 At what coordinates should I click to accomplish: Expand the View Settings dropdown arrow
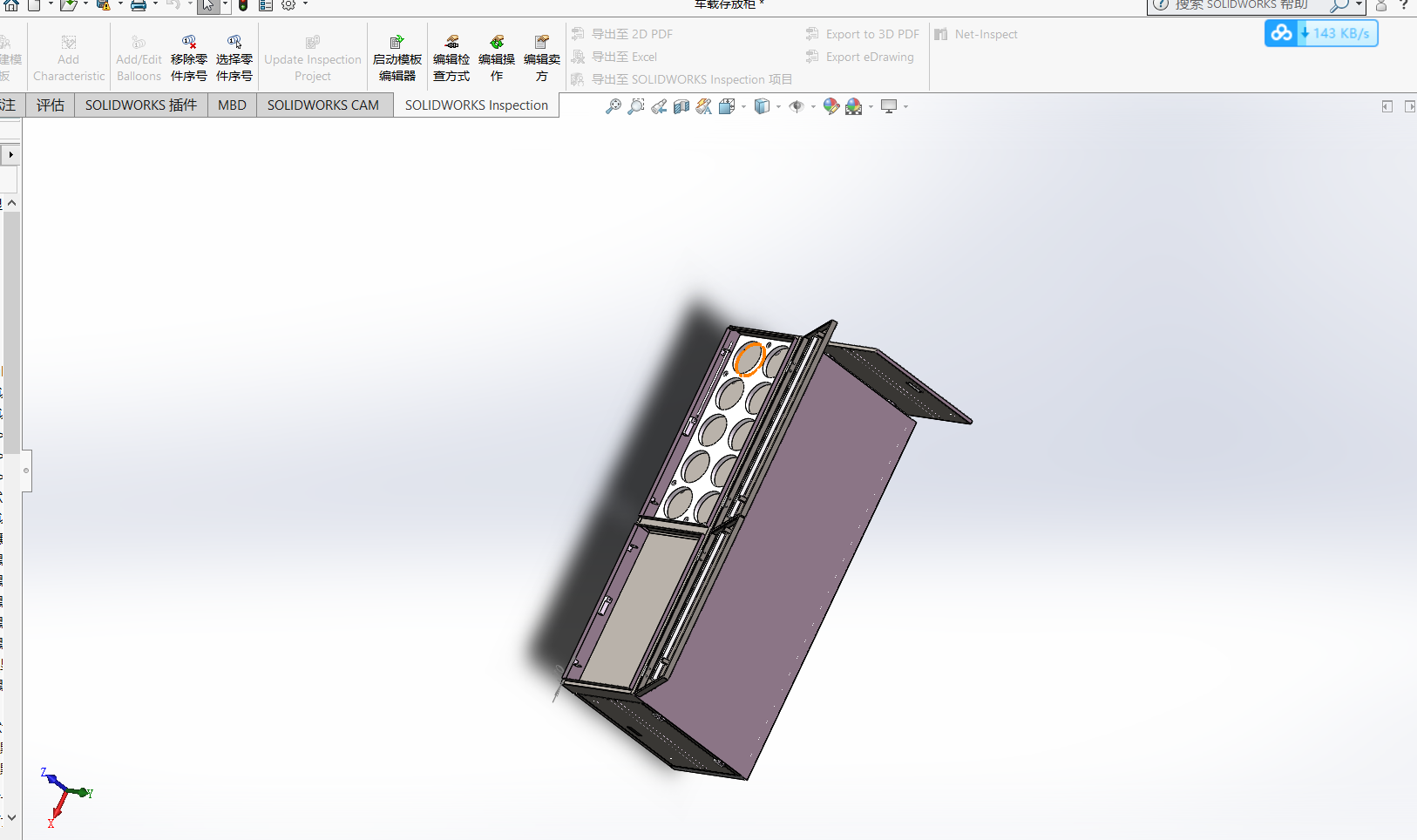click(905, 107)
